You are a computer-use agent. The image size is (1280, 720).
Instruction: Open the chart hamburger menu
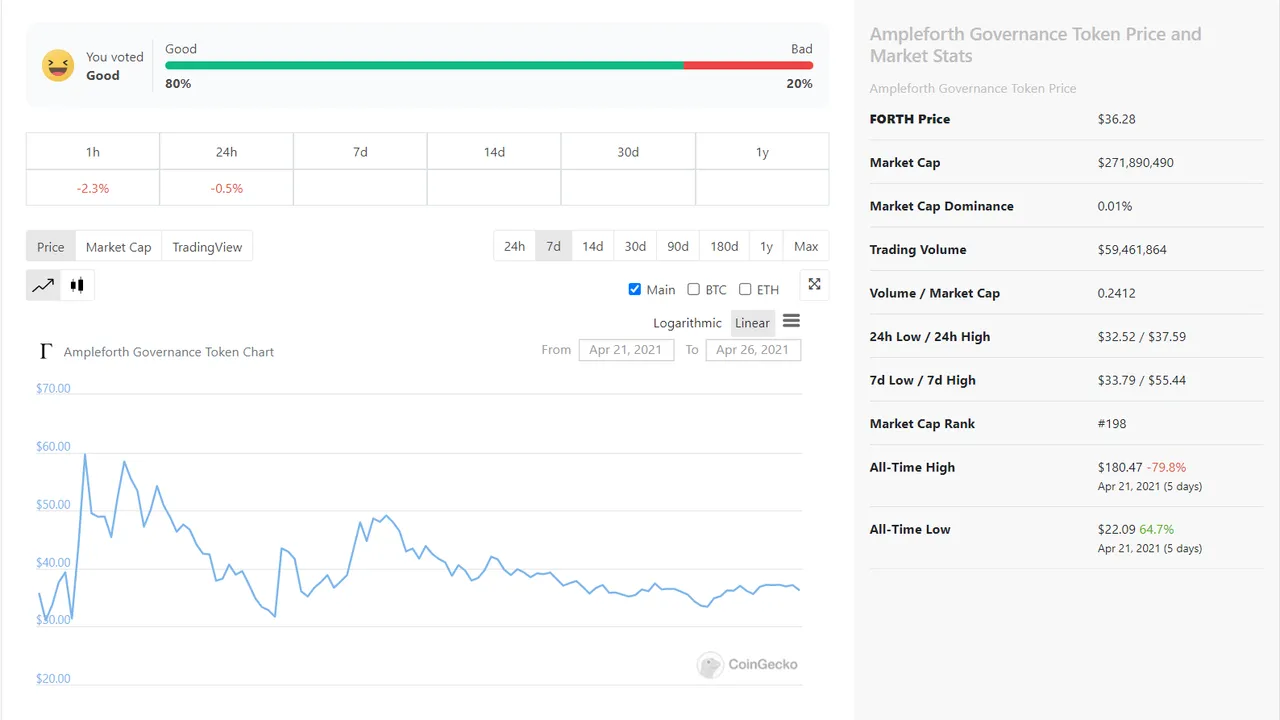pyautogui.click(x=791, y=321)
